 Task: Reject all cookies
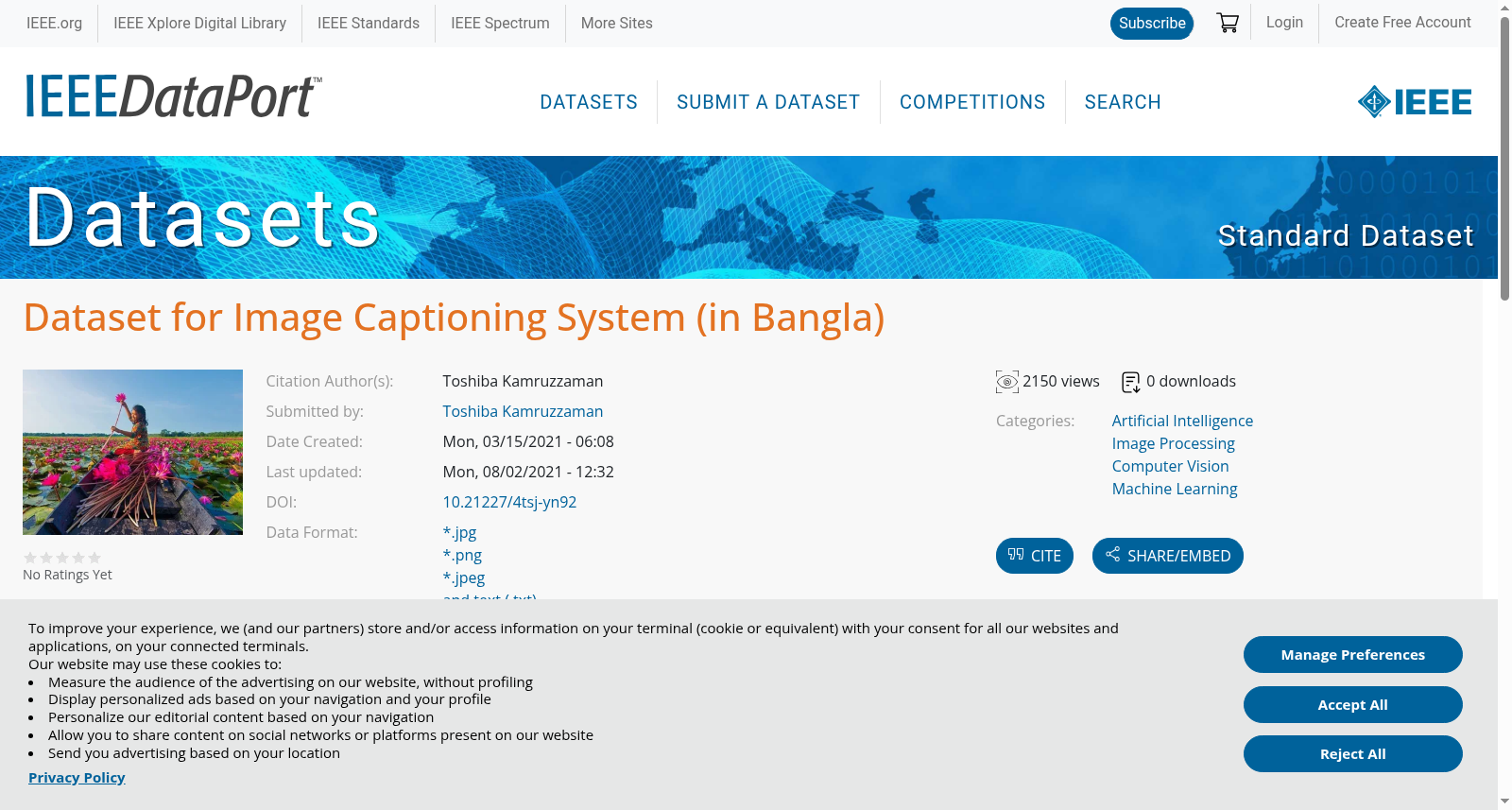pos(1353,754)
